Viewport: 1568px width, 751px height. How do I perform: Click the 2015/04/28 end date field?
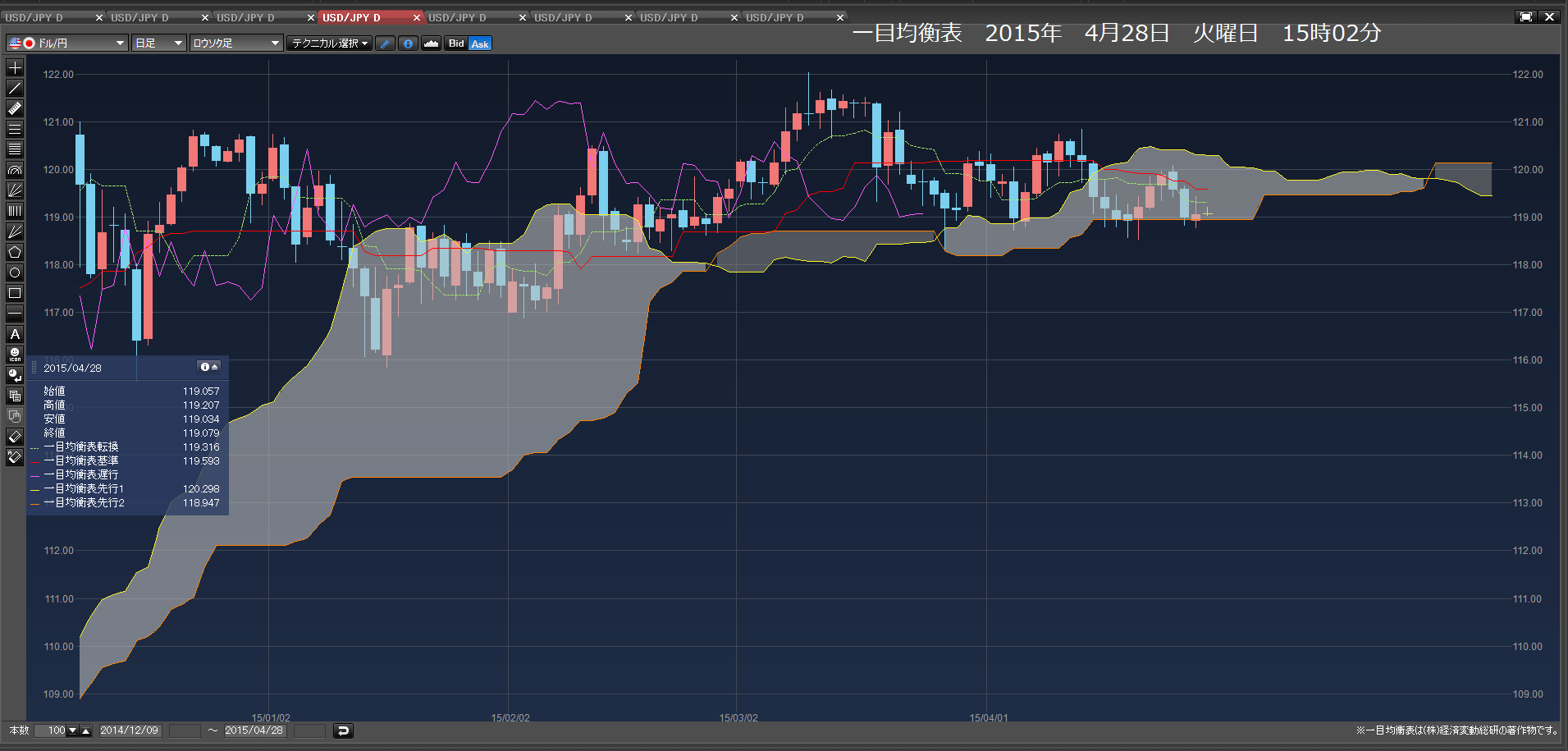[x=254, y=730]
